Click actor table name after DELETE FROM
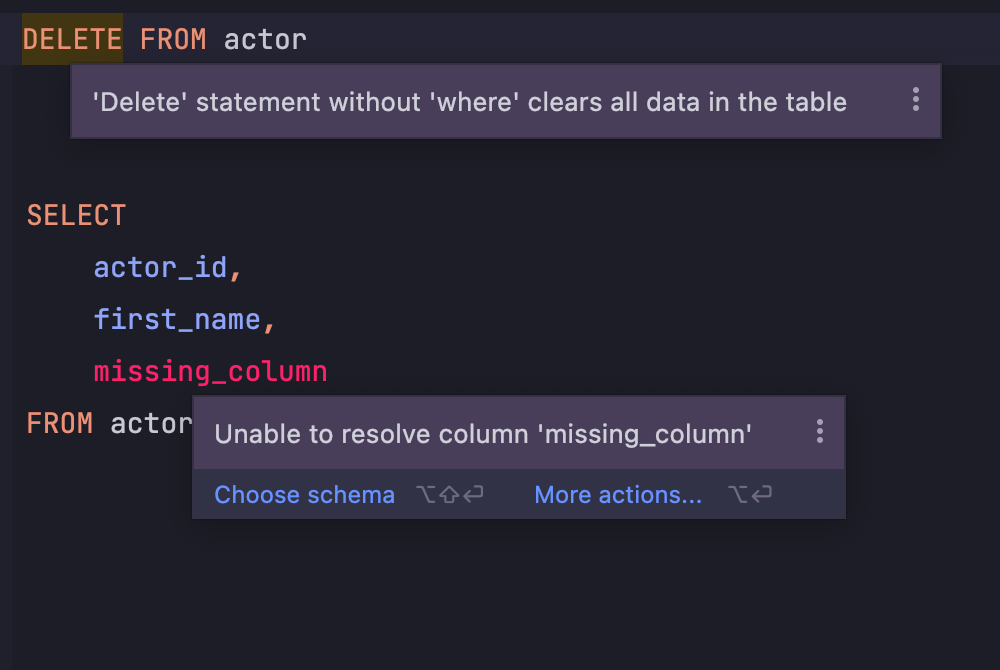 265,40
